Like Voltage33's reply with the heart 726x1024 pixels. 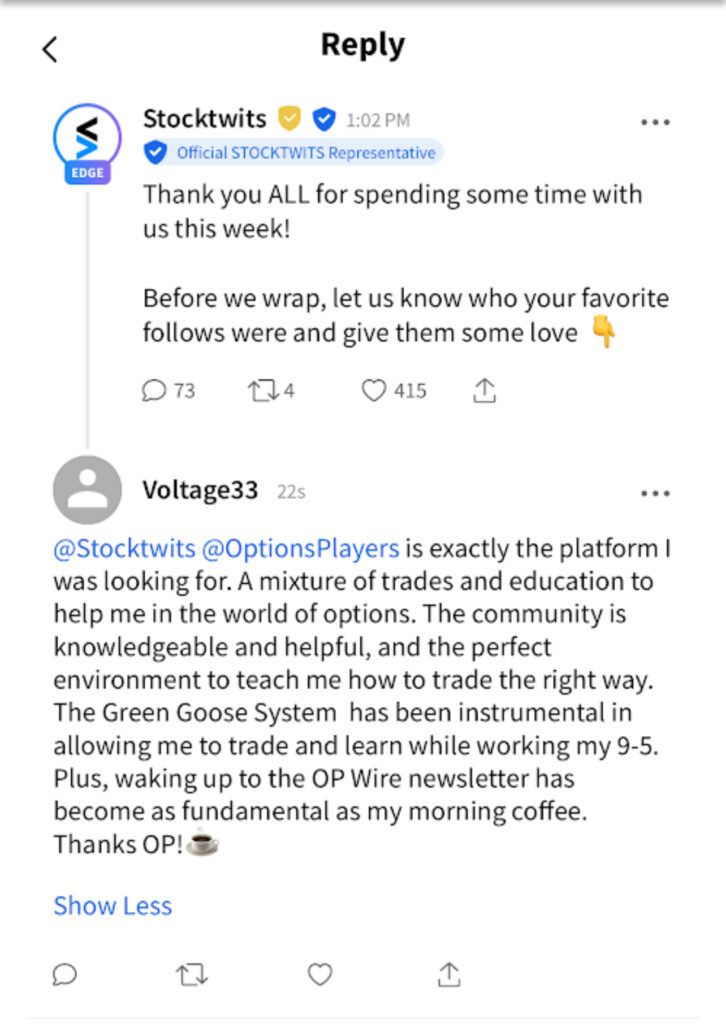(x=320, y=974)
